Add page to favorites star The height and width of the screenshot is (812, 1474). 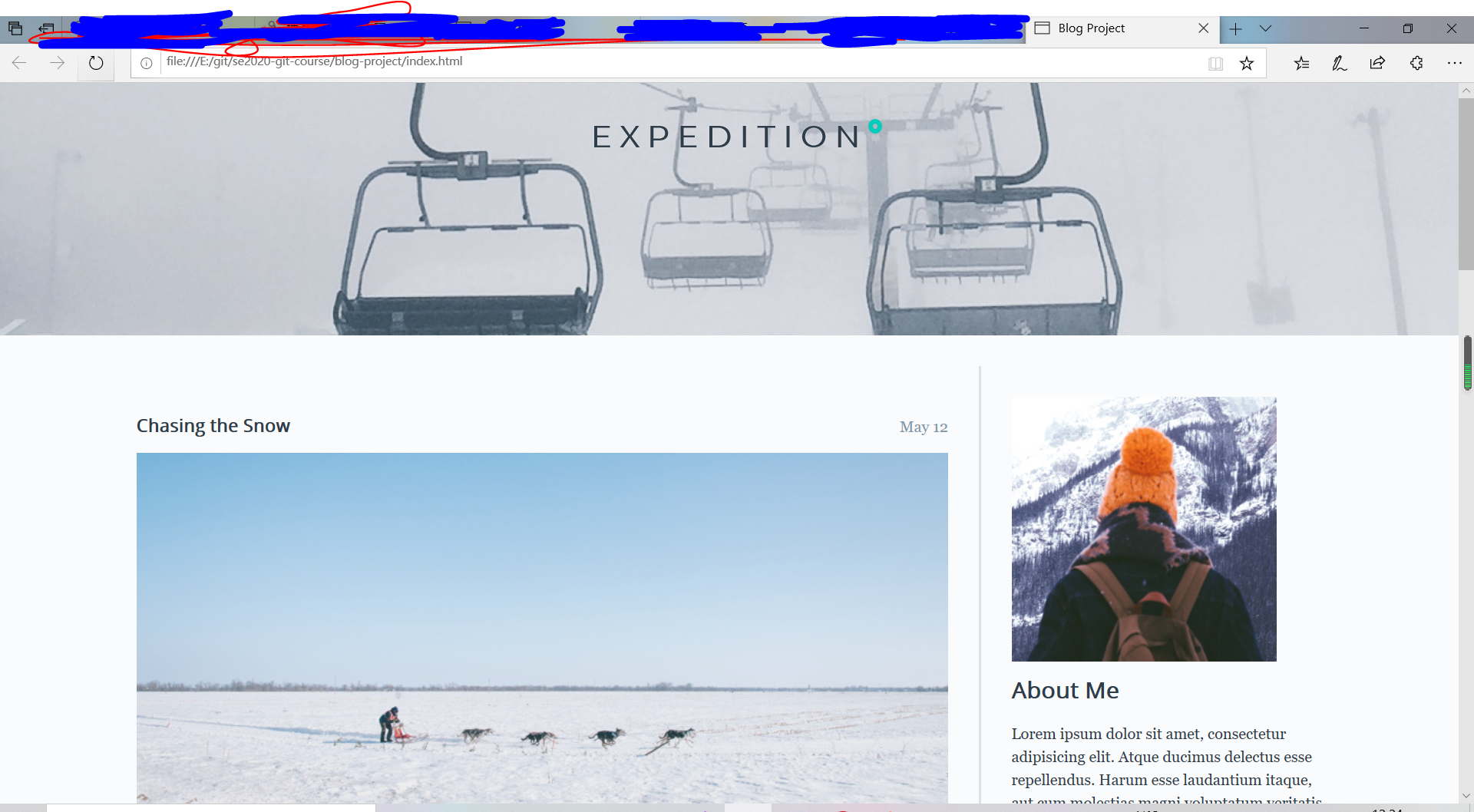point(1247,64)
